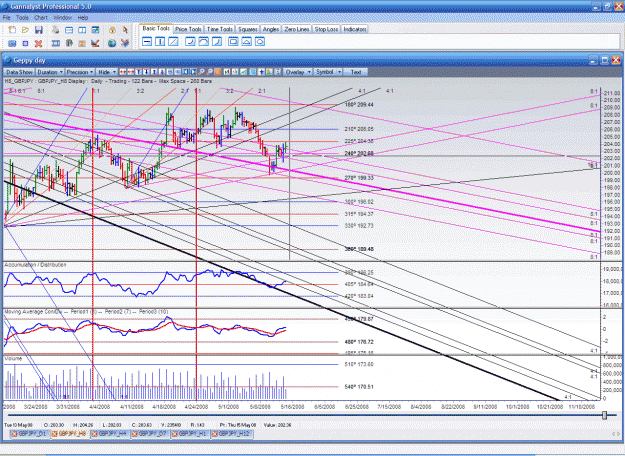The image size is (625, 456).
Task: Click the new document icon in main toolbar
Action: [x=12, y=30]
